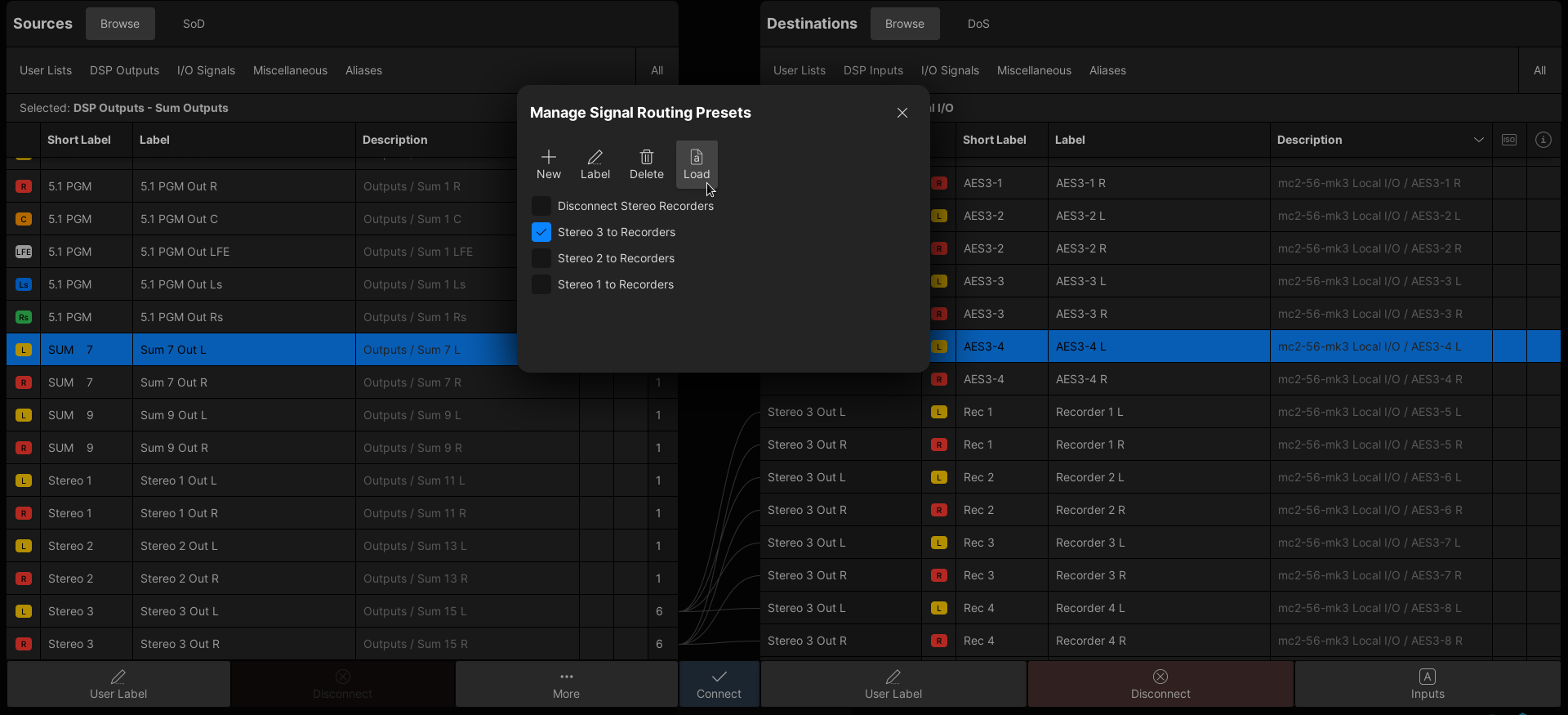Click User Label button under Sources
The image size is (1568, 715).
click(118, 684)
